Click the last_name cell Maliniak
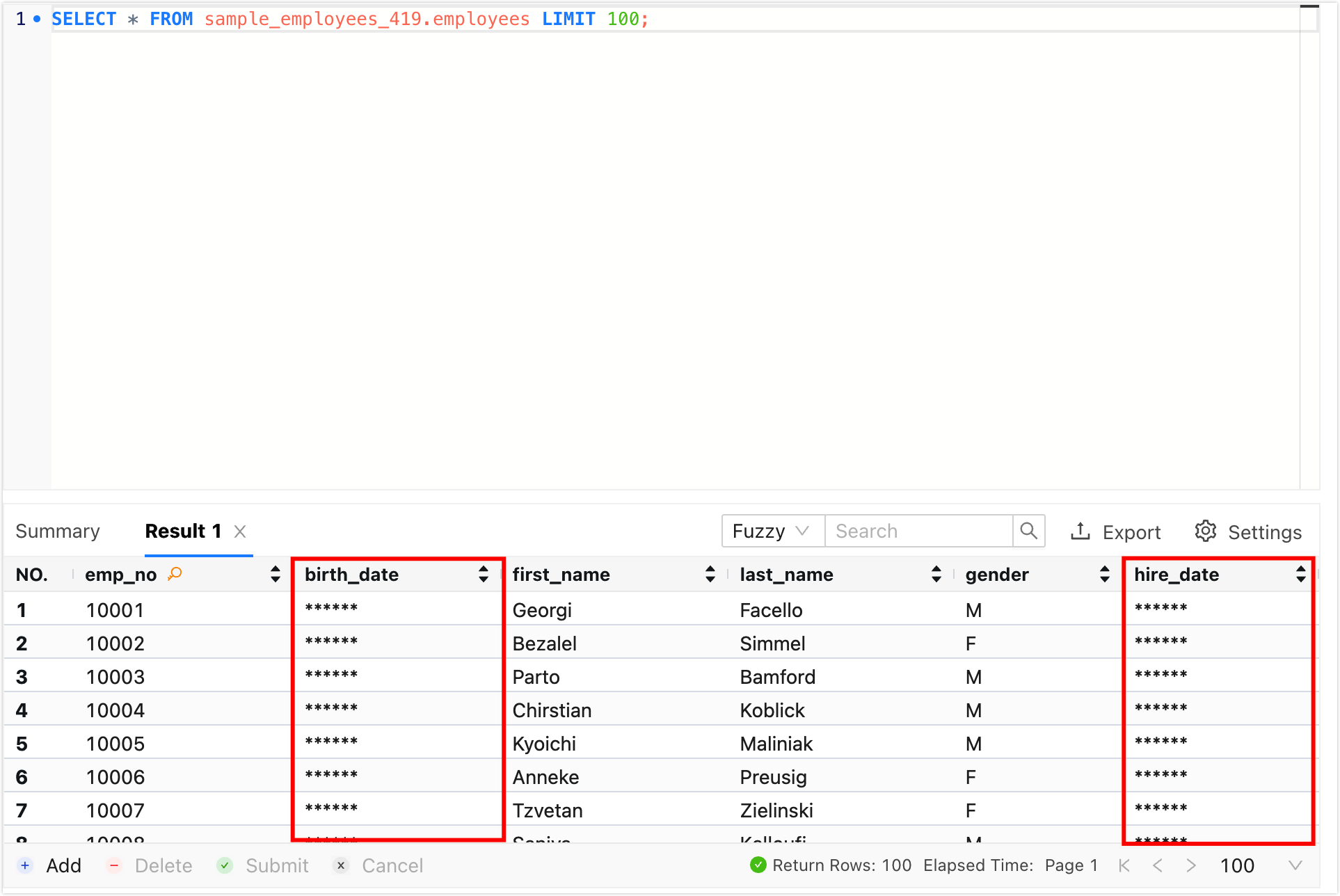Screen dimensions: 1340x896 [776, 744]
